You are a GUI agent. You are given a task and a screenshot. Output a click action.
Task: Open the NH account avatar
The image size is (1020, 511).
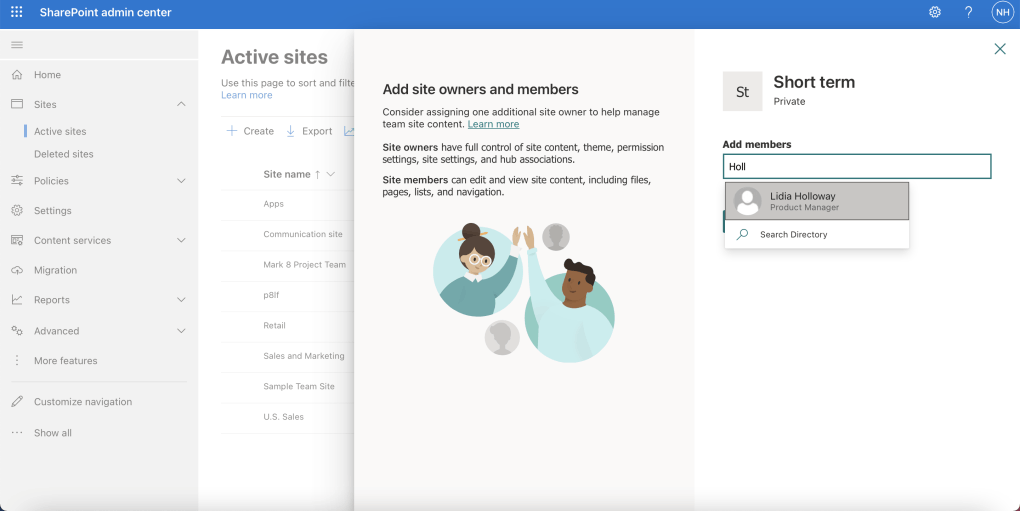[1002, 12]
